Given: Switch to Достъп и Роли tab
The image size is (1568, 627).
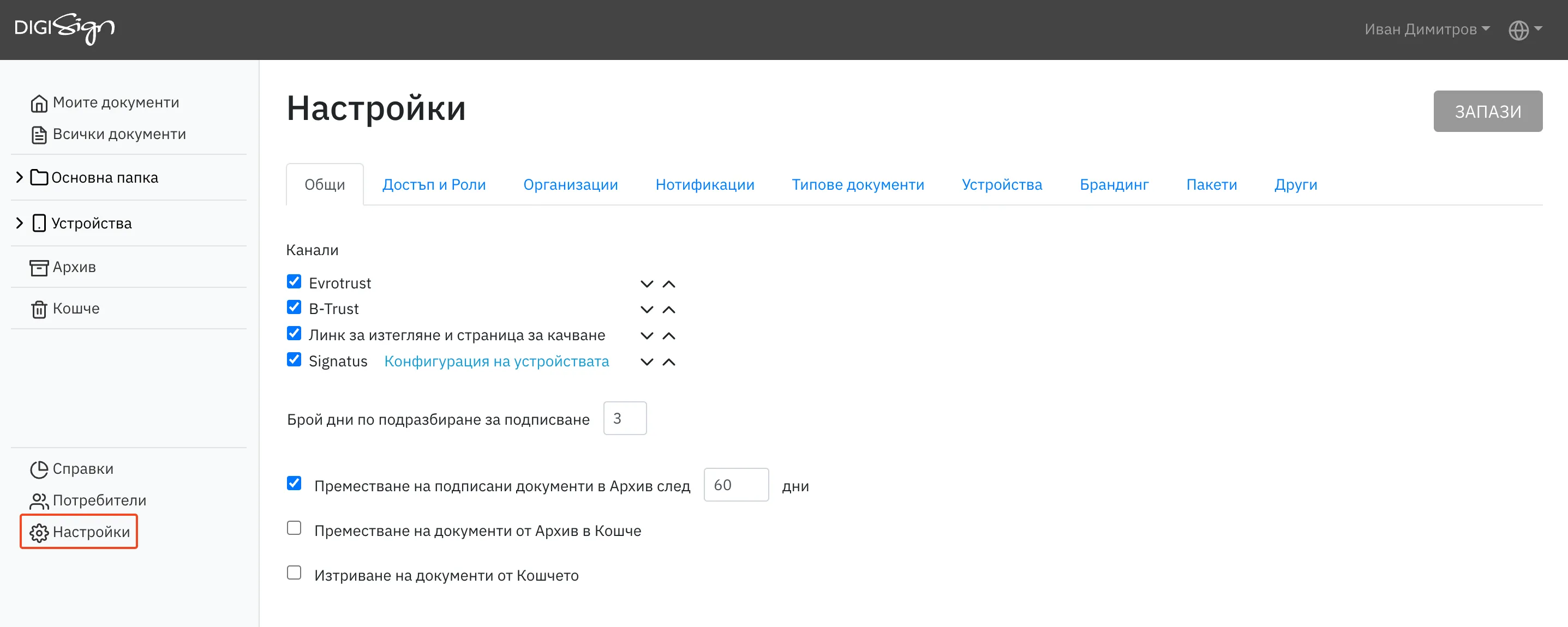Looking at the screenshot, I should click(x=433, y=184).
